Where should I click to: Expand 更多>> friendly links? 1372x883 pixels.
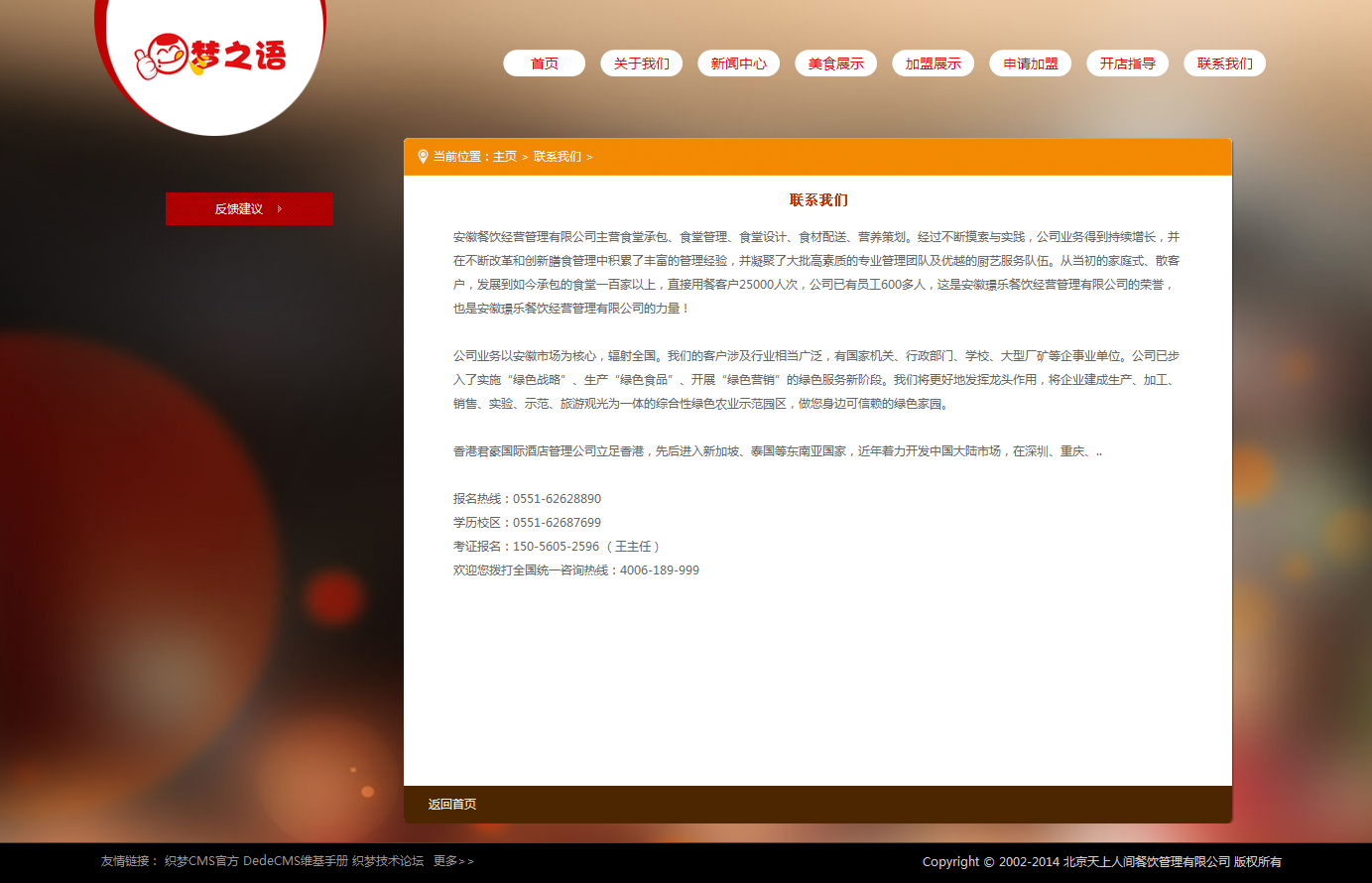tap(453, 861)
